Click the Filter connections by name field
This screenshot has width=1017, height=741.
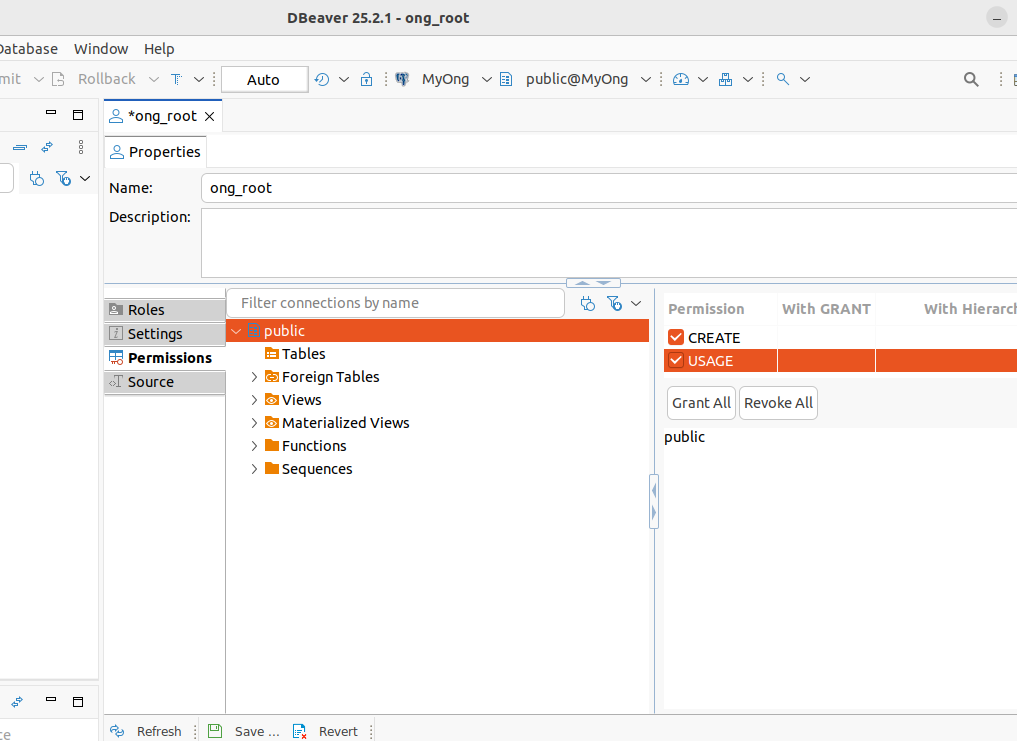(396, 303)
